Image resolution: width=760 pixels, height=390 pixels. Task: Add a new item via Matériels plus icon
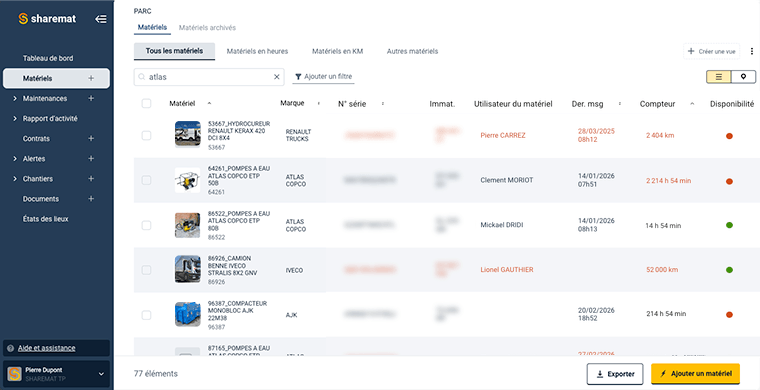[91, 78]
